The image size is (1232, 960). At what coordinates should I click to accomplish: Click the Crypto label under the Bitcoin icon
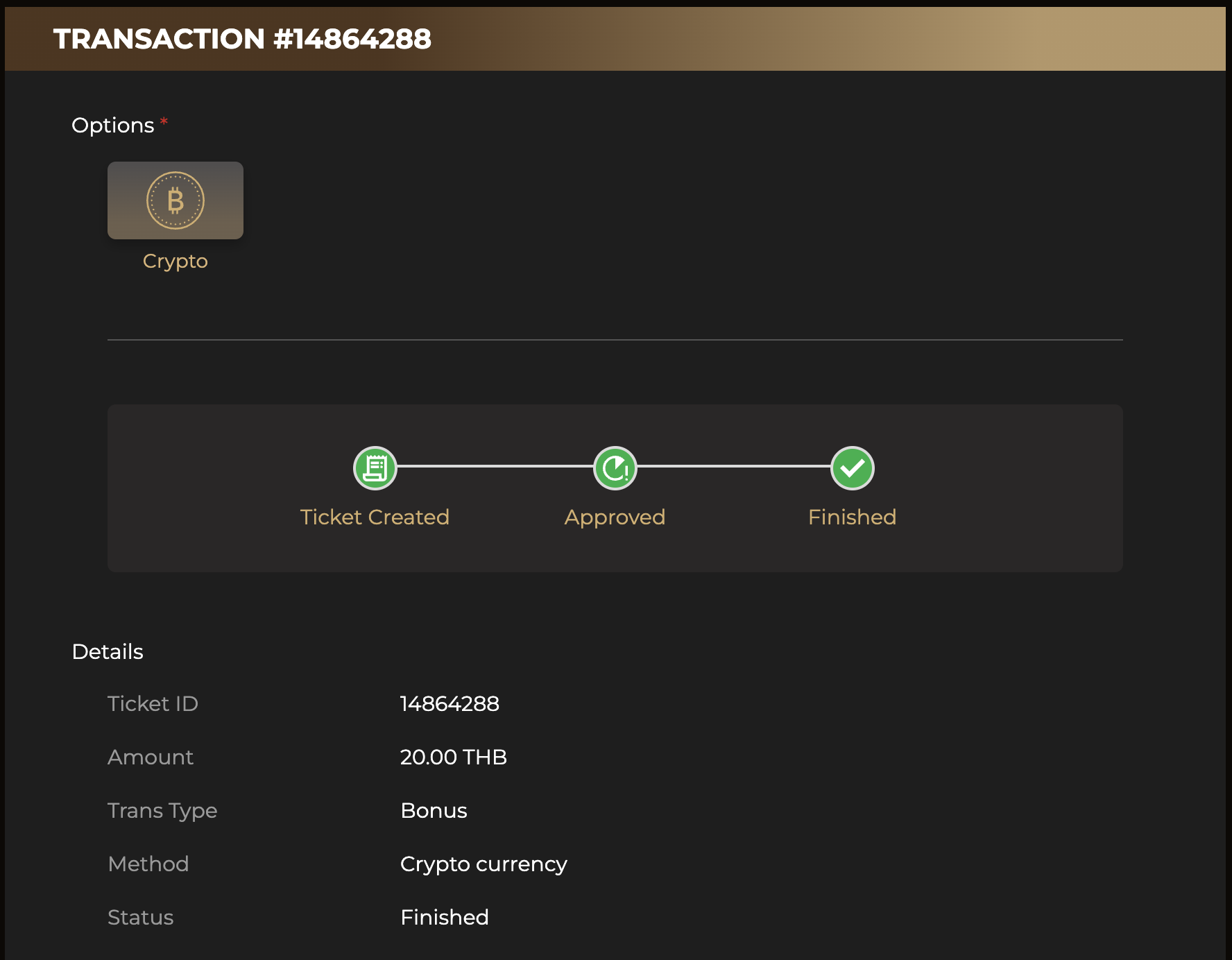[176, 262]
